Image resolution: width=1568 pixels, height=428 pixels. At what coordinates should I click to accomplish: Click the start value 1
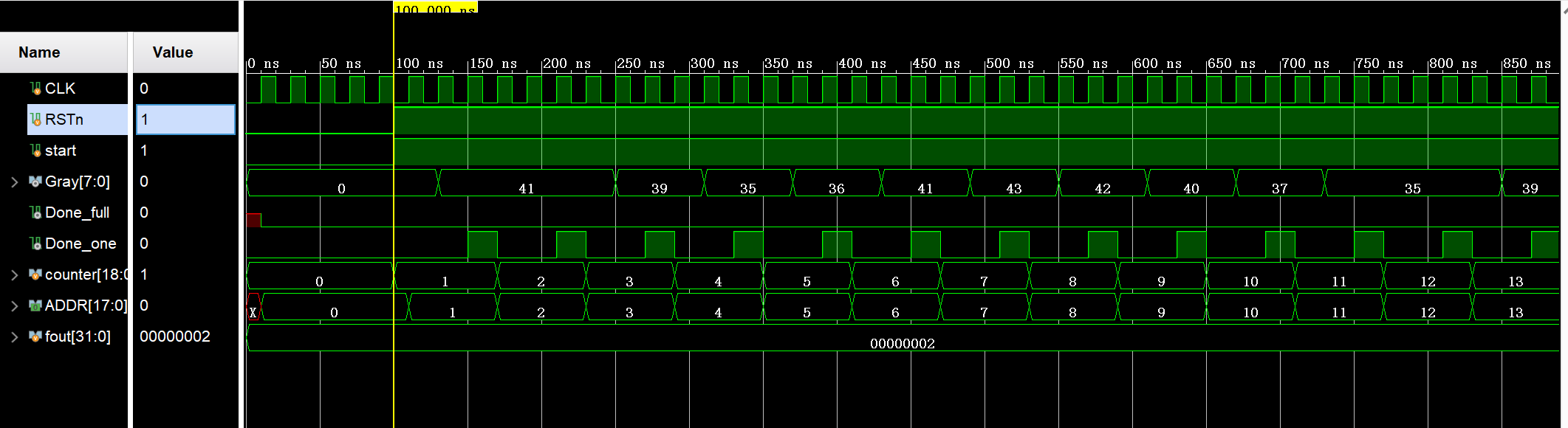144,151
